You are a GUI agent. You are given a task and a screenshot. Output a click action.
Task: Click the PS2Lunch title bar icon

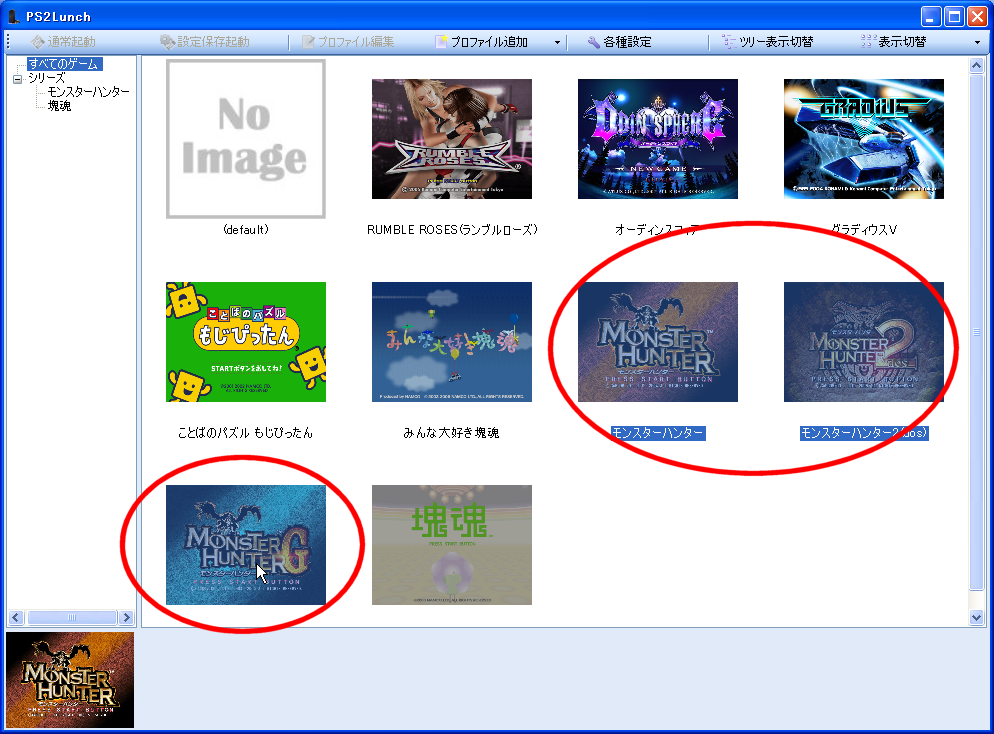(13, 16)
